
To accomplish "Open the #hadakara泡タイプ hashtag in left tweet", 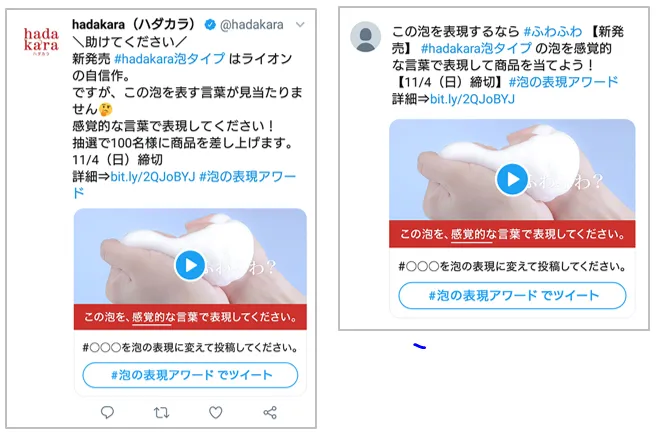I will [x=170, y=59].
